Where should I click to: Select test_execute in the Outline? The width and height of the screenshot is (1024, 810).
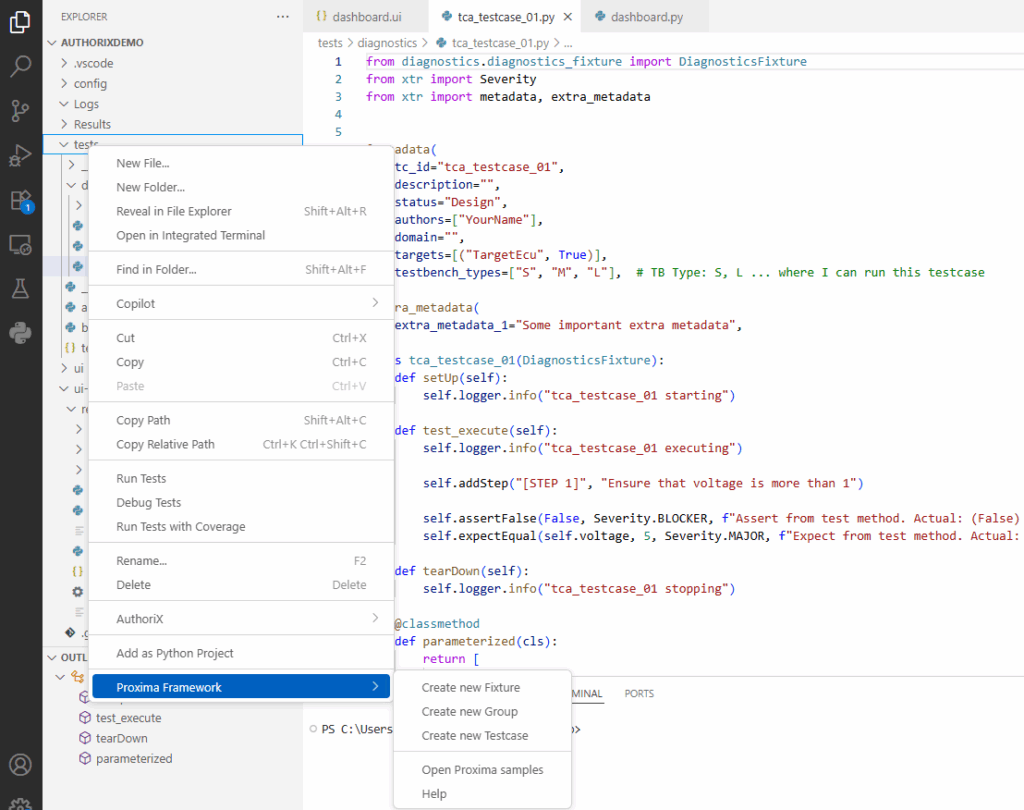pos(128,718)
